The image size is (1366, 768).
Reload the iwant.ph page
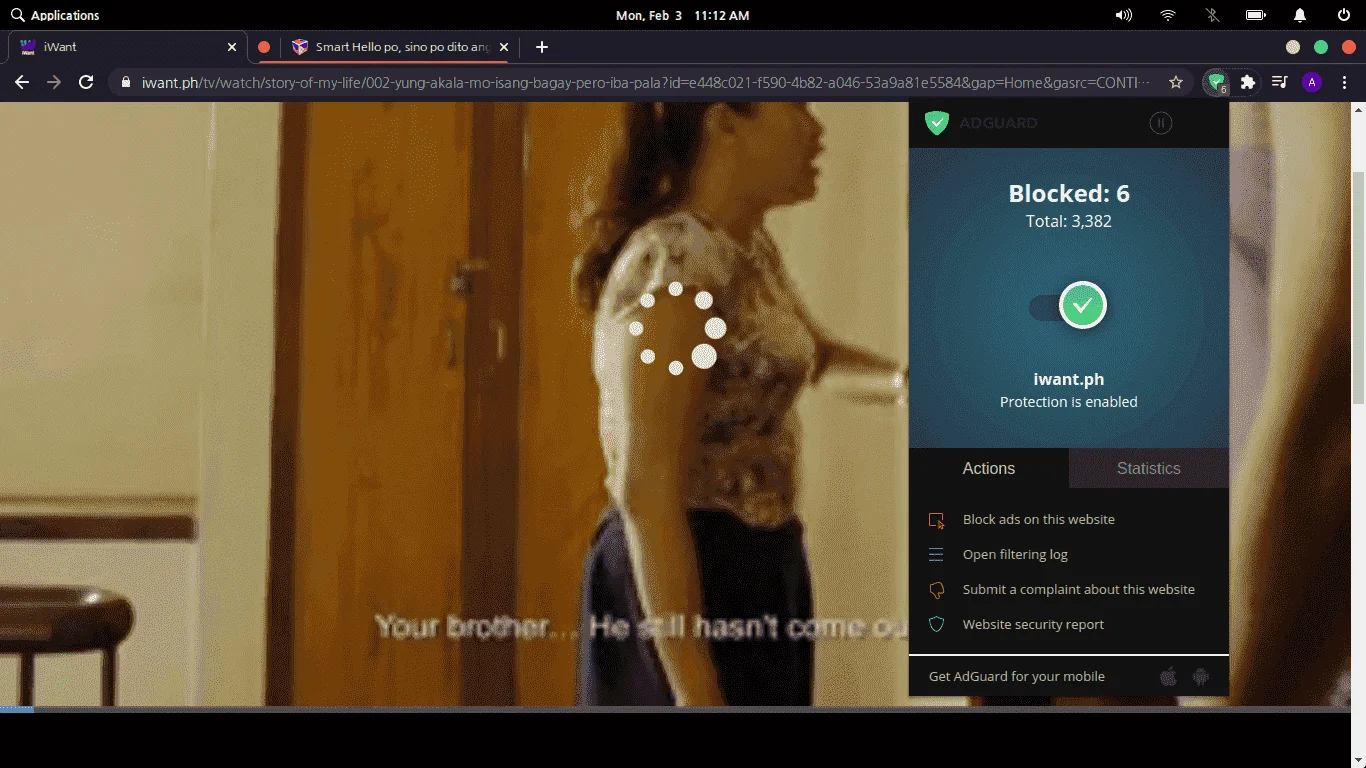point(86,82)
